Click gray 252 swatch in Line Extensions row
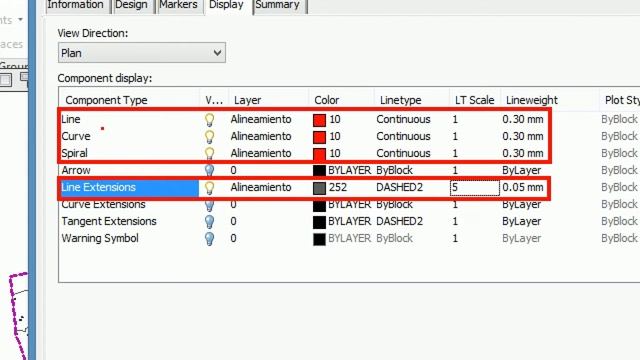Viewport: 640px width, 360px height. (319, 188)
